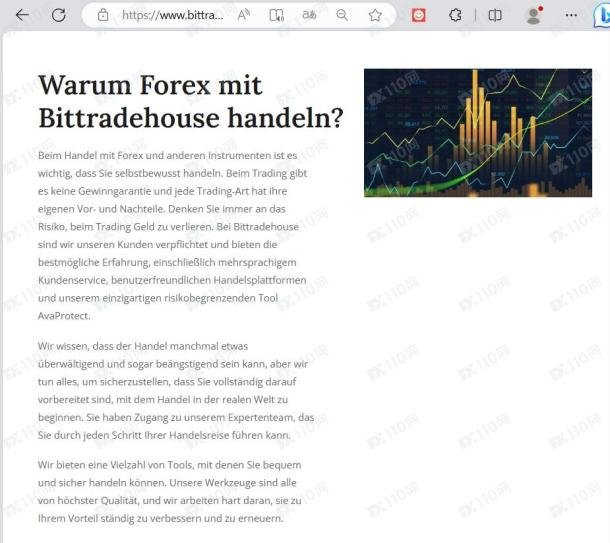Click the bittradehouse URL in address bar
Screen dimensions: 610x543
172,15
